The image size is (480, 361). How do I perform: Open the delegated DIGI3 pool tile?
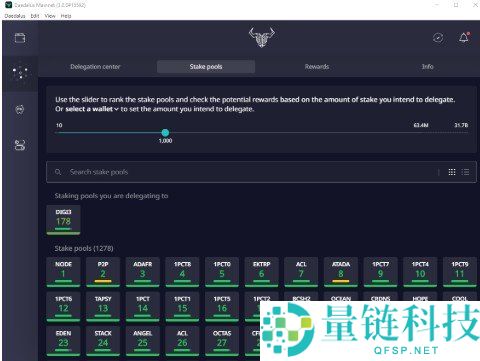pyautogui.click(x=63, y=220)
